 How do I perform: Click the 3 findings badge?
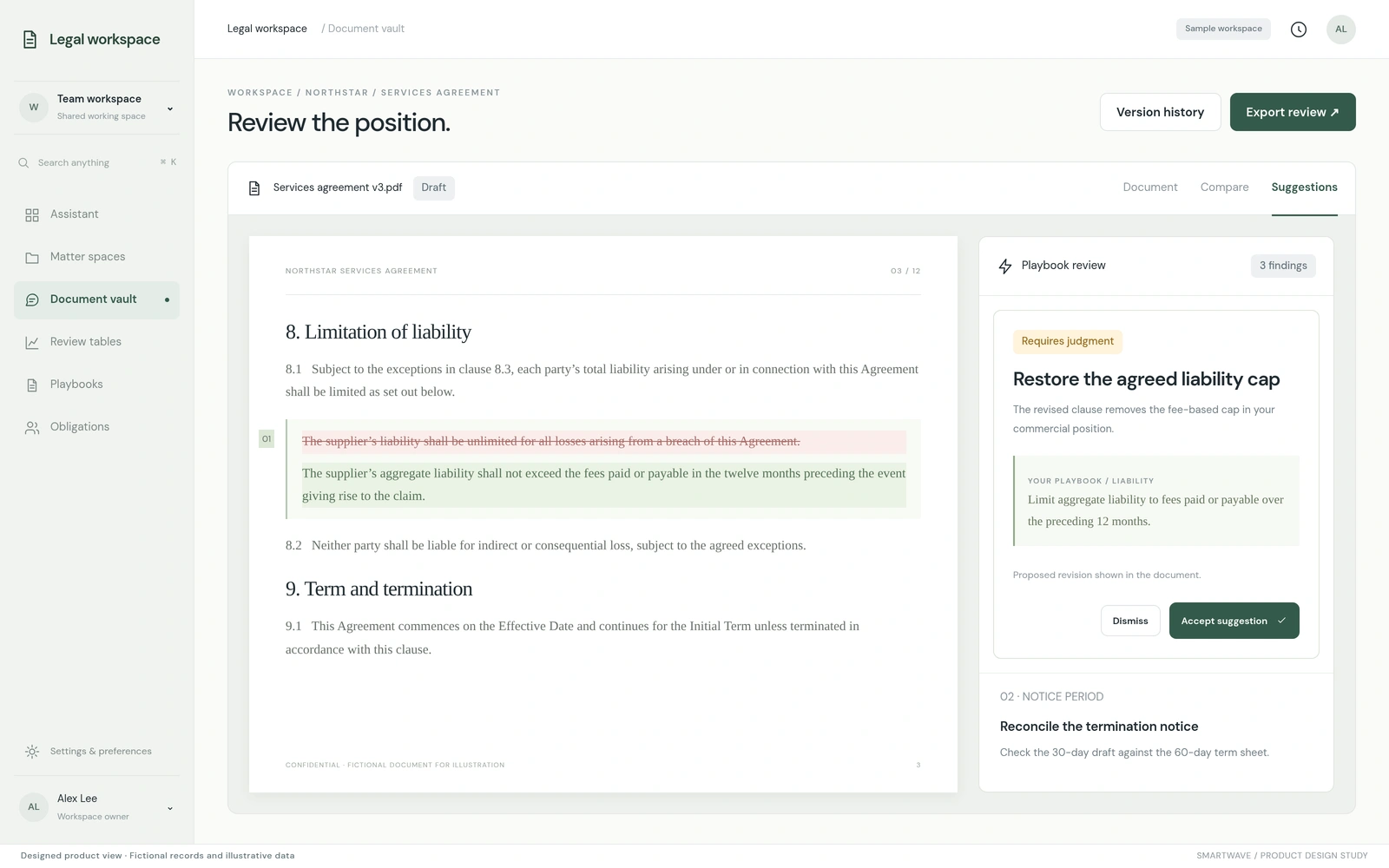pyautogui.click(x=1283, y=266)
